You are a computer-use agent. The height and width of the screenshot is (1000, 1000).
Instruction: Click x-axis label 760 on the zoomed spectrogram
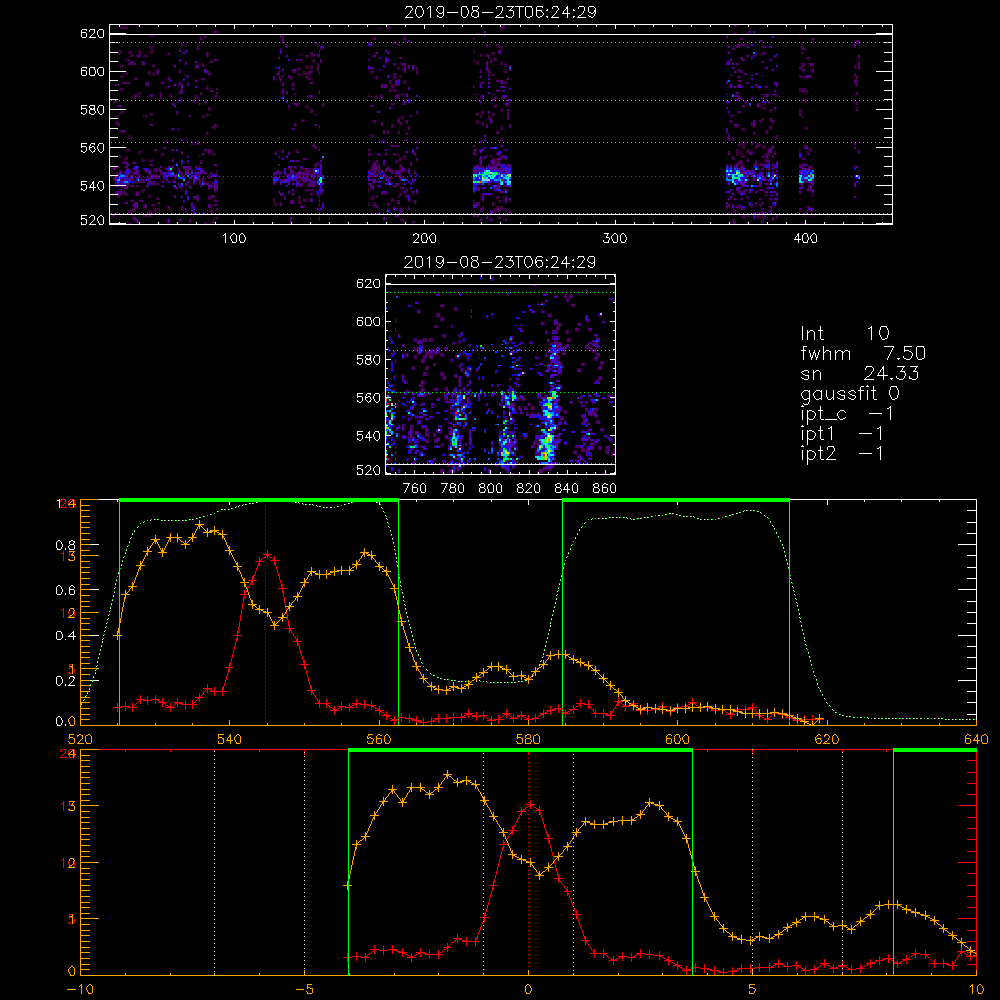(x=415, y=489)
